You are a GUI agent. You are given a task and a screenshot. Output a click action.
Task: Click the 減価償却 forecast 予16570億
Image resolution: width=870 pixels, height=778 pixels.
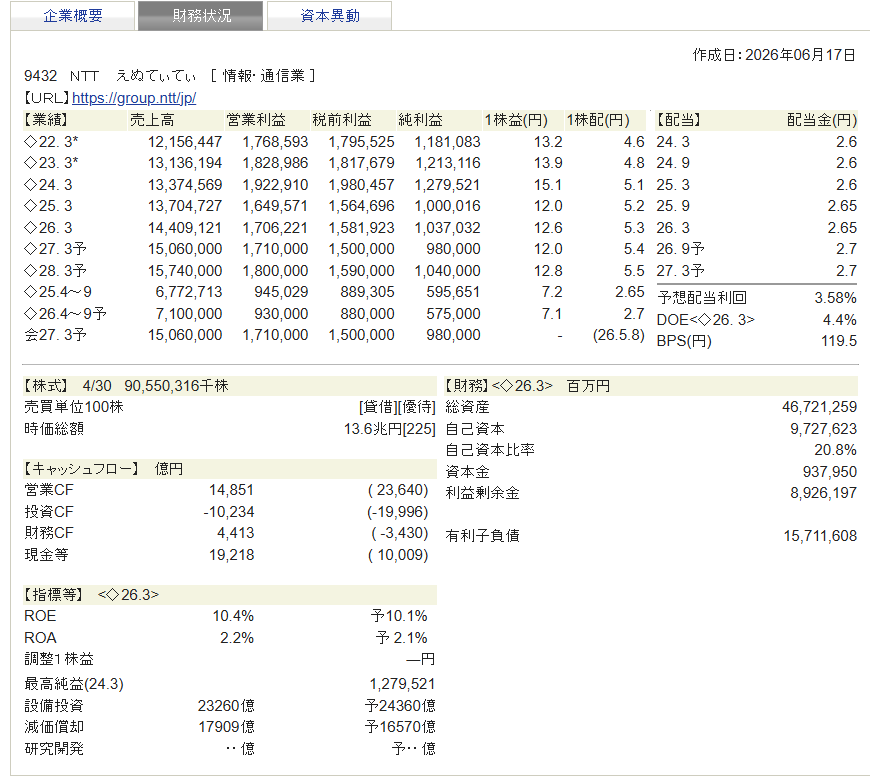point(400,727)
